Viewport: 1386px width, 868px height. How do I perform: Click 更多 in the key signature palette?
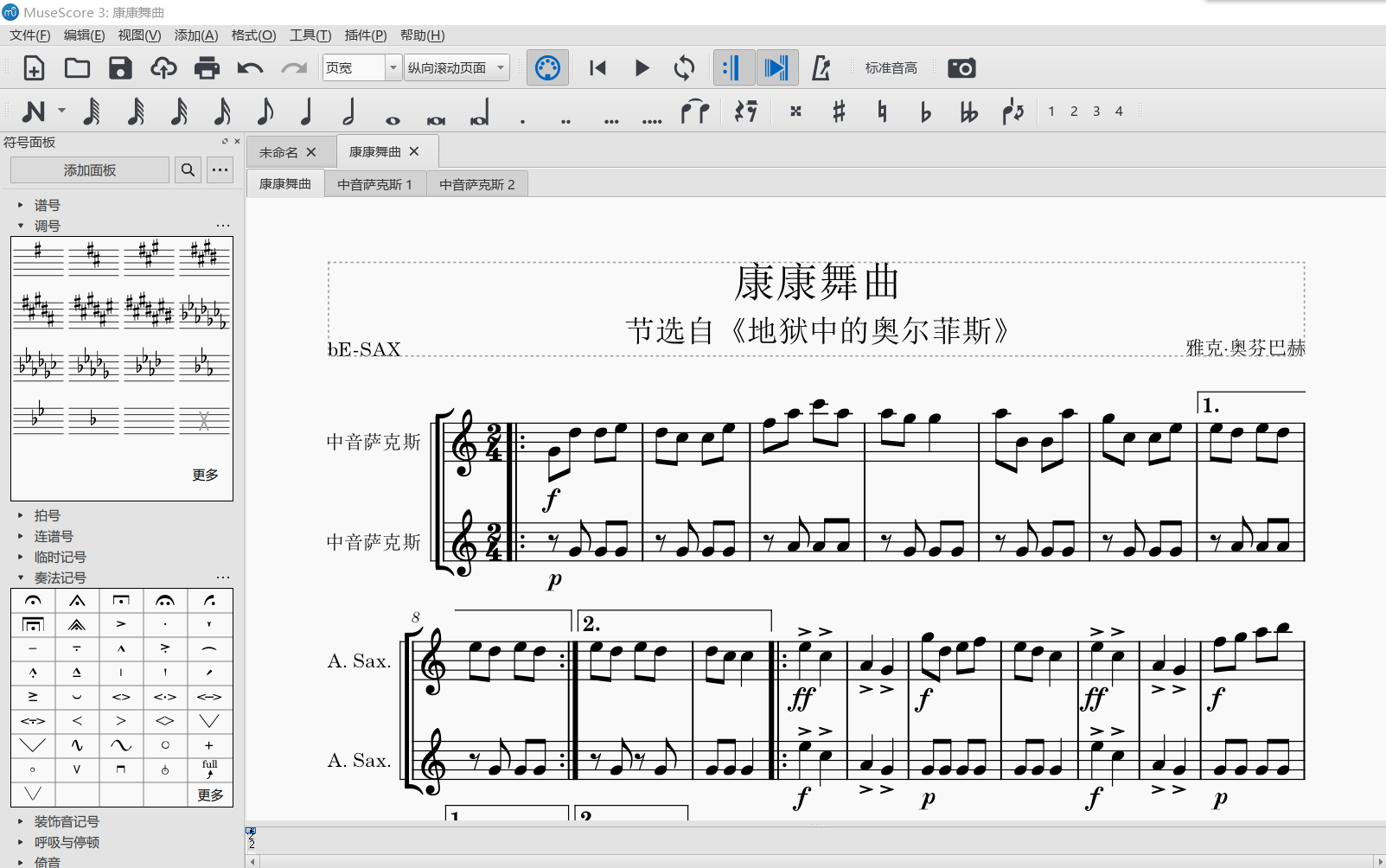click(x=205, y=475)
